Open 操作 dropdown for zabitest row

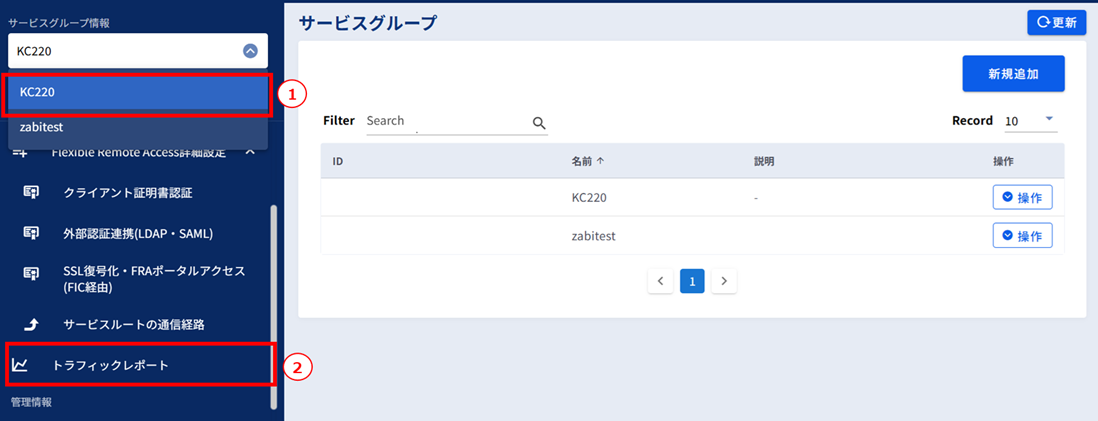click(1022, 236)
